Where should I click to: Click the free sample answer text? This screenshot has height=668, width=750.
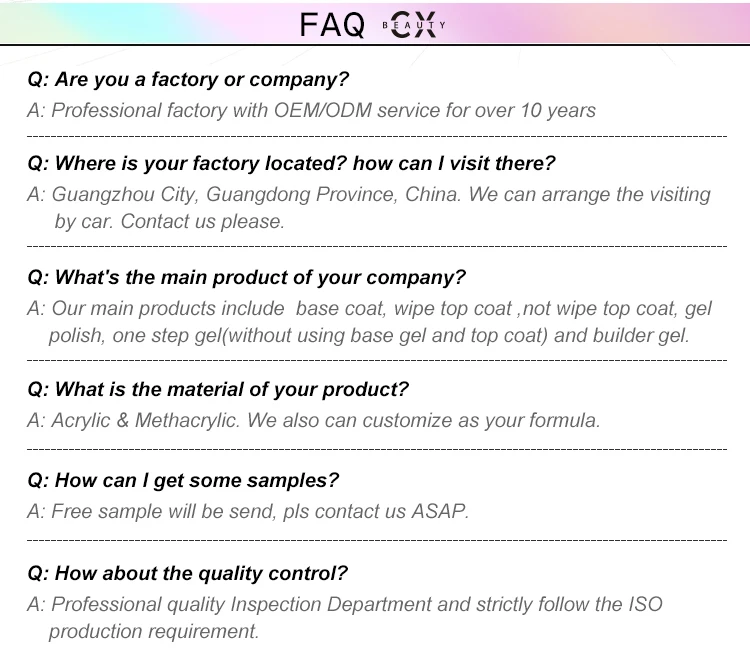(x=248, y=511)
